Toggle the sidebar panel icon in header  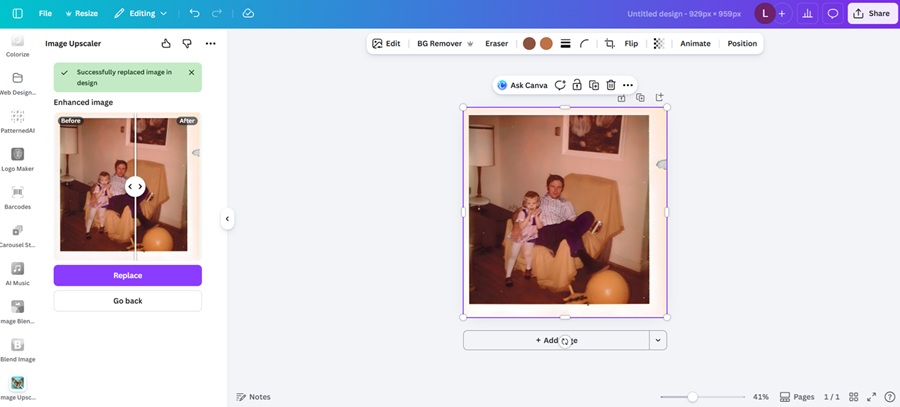18,13
